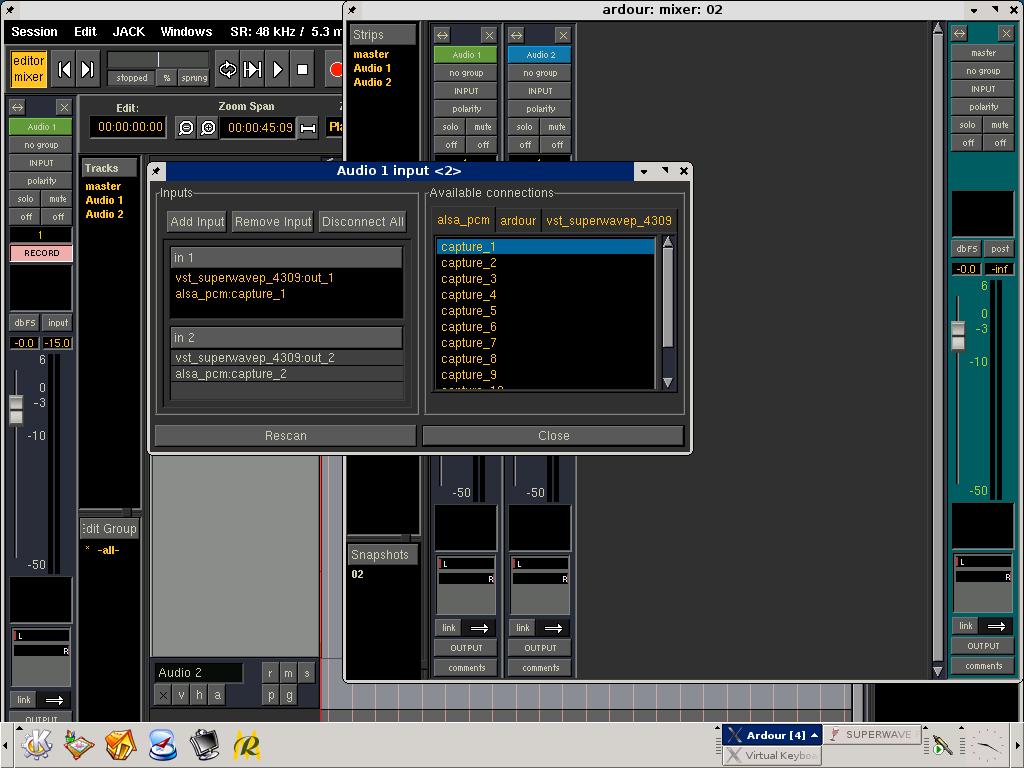Image resolution: width=1024 pixels, height=768 pixels.
Task: Open the Session menu
Action: pos(34,31)
